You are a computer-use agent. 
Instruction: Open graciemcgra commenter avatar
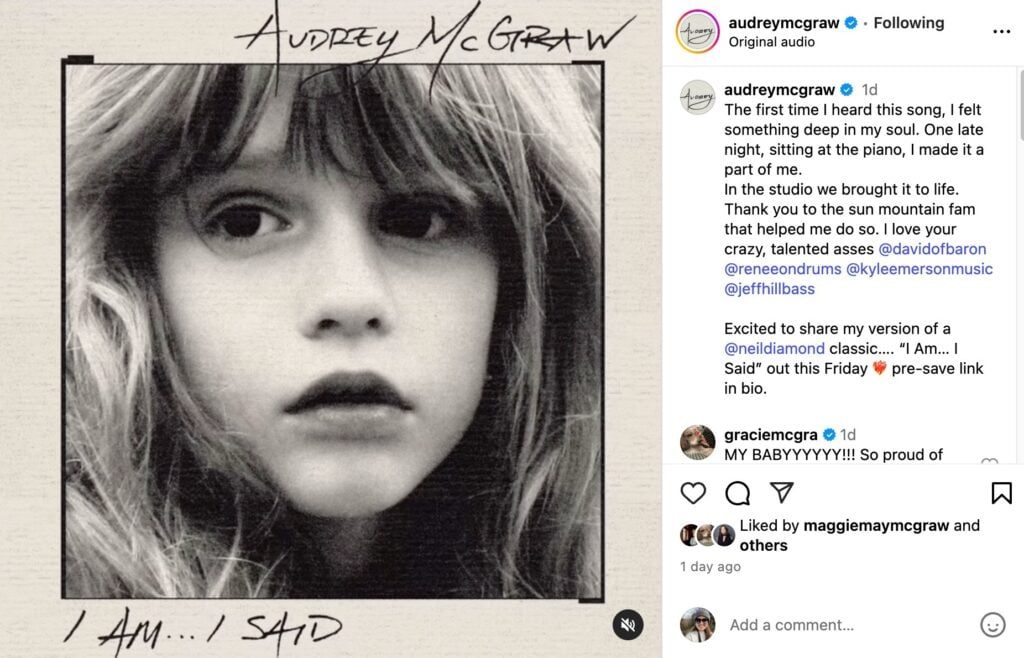pos(697,442)
